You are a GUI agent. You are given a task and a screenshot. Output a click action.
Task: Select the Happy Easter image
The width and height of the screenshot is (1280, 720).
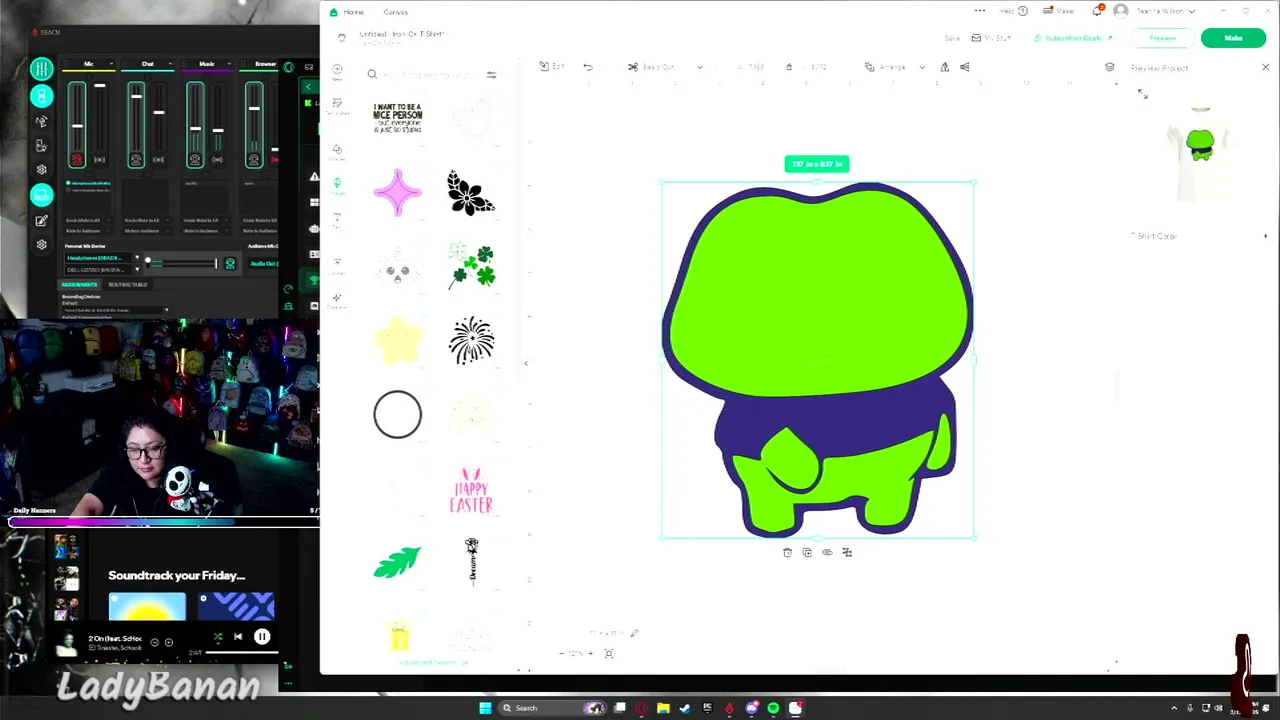(471, 490)
